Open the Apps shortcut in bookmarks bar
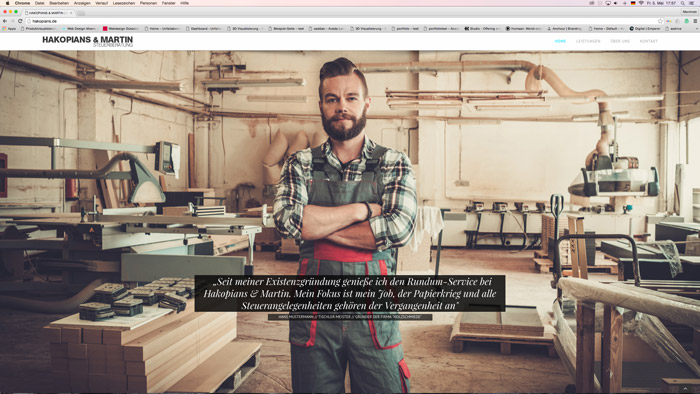Screen dimensions: 700x394 click(x=9, y=29)
